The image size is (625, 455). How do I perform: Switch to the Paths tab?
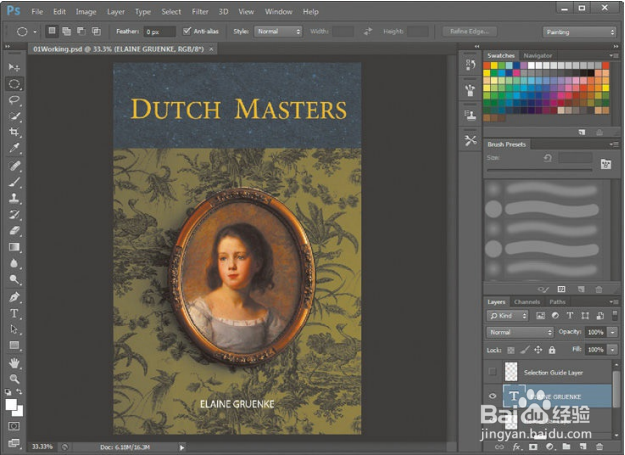pyautogui.click(x=557, y=302)
